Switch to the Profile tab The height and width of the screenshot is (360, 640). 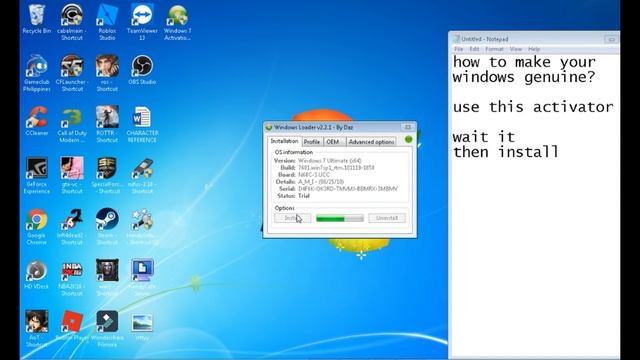click(x=312, y=142)
